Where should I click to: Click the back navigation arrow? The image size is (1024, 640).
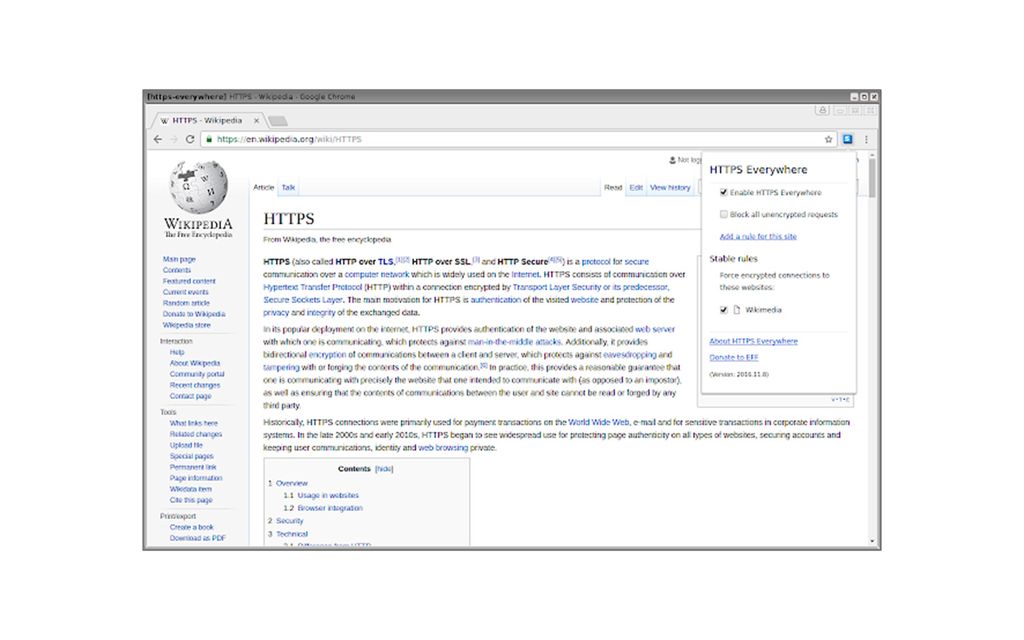click(x=159, y=139)
